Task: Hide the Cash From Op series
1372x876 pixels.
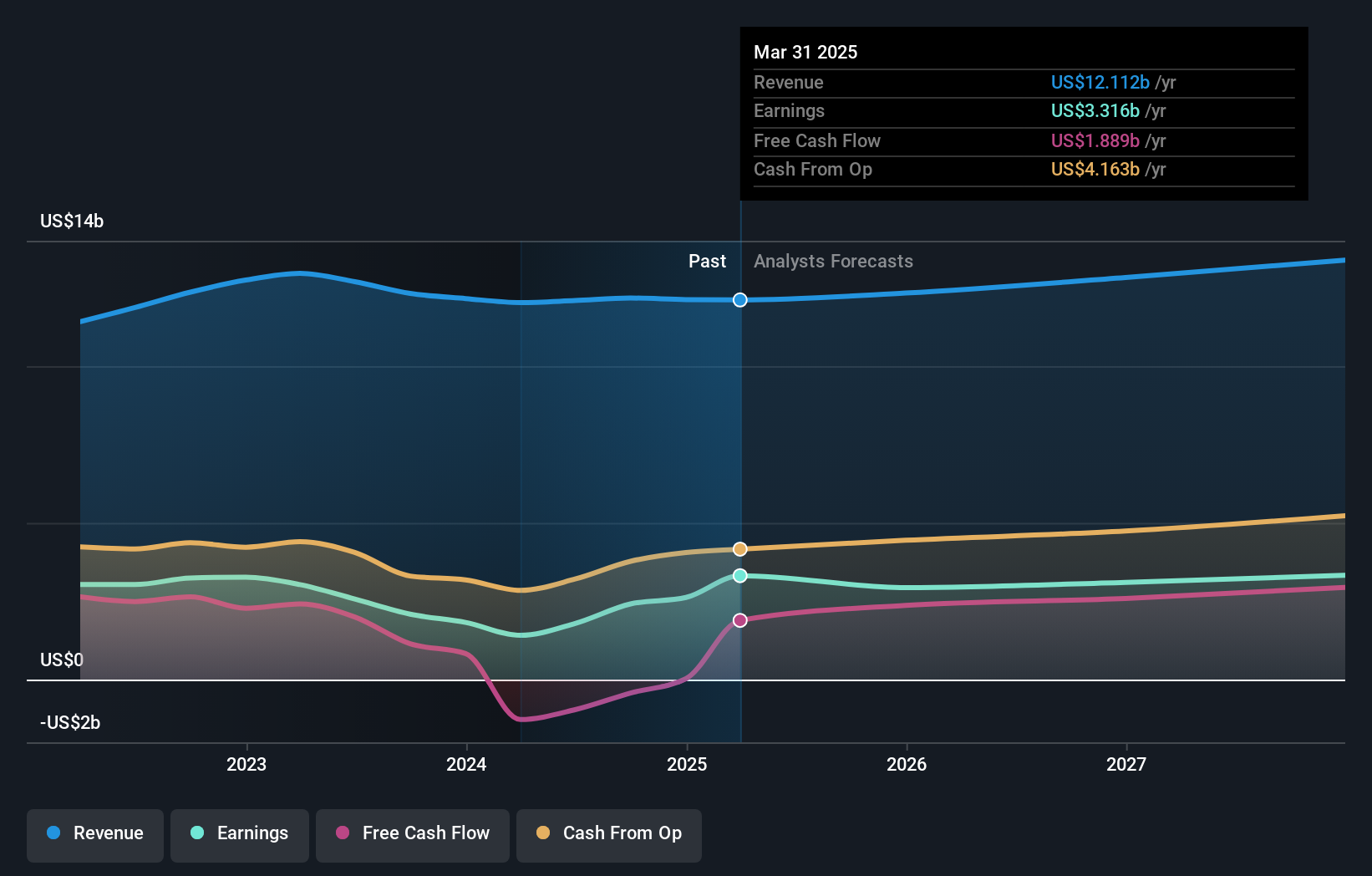Action: 608,833
